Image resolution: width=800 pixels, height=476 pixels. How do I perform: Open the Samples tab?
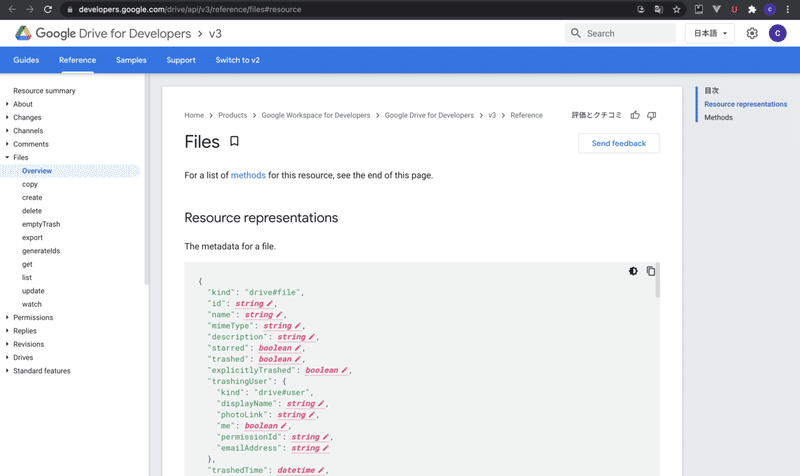click(131, 60)
